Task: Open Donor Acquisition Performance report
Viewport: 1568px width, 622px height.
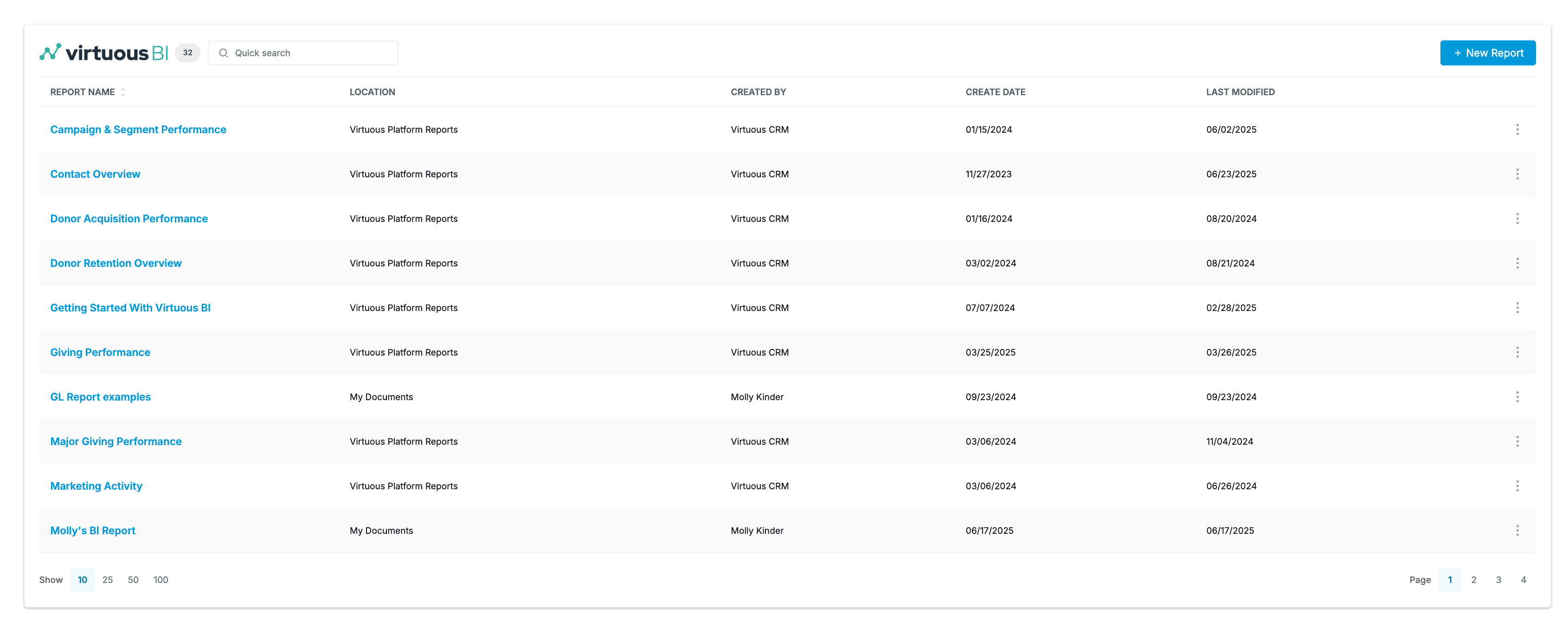Action: click(x=129, y=219)
